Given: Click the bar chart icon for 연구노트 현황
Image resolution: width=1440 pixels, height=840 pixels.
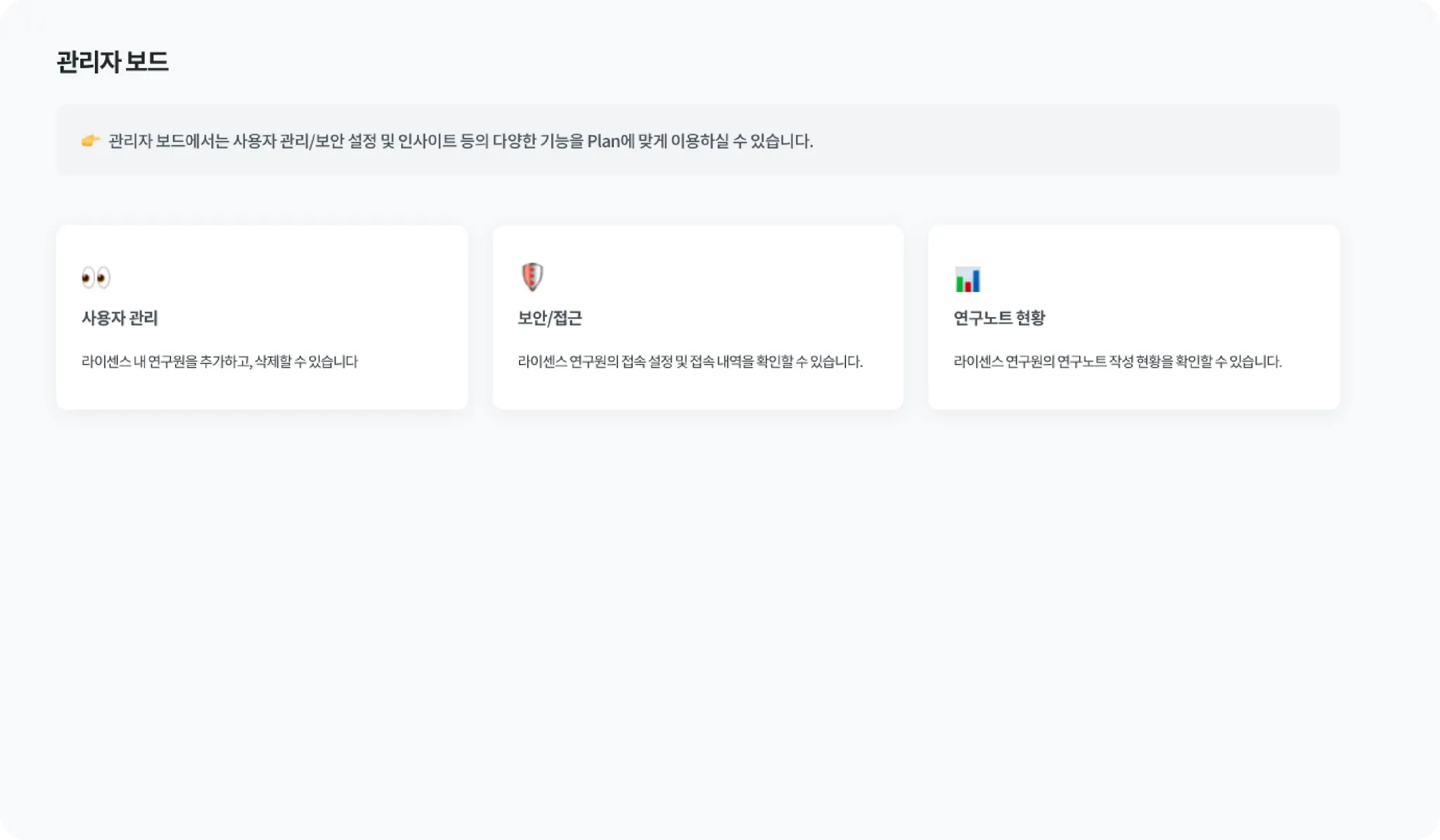Looking at the screenshot, I should point(967,280).
